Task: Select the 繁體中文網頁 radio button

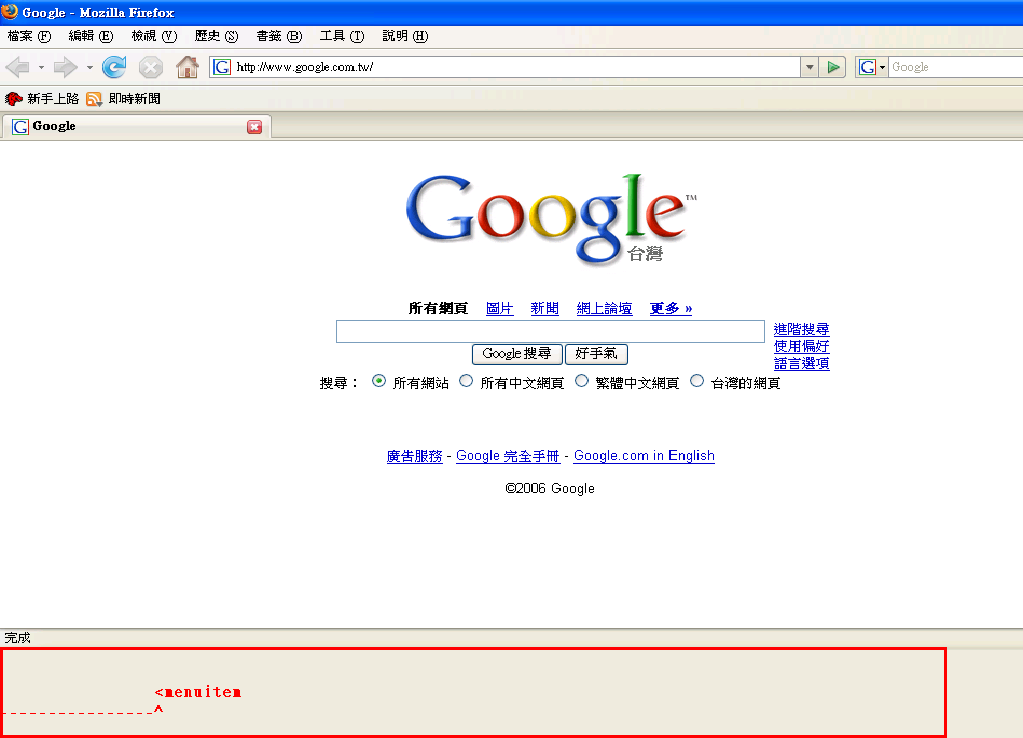Action: pos(581,381)
